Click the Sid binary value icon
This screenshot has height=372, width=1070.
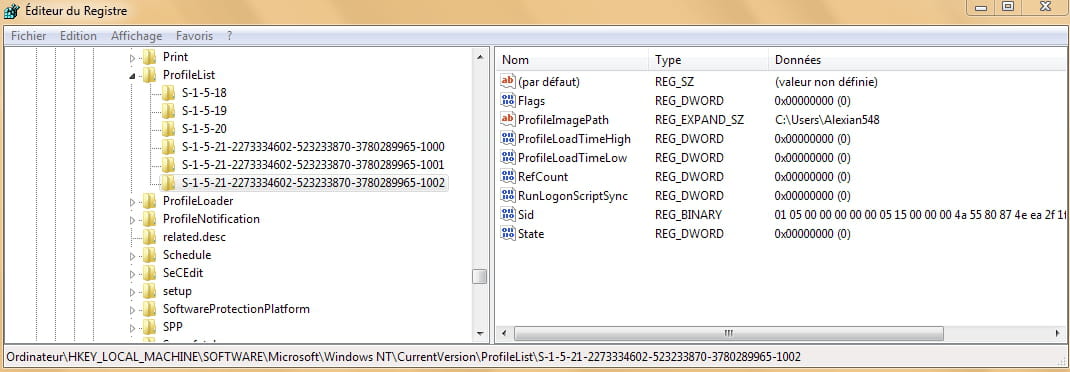(508, 214)
